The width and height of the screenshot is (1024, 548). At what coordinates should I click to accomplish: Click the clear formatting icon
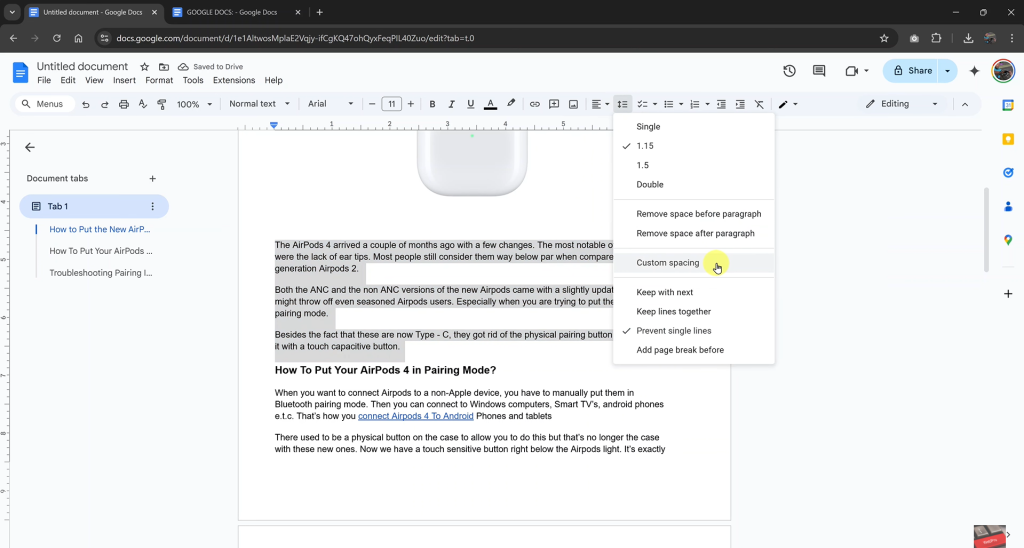click(759, 104)
